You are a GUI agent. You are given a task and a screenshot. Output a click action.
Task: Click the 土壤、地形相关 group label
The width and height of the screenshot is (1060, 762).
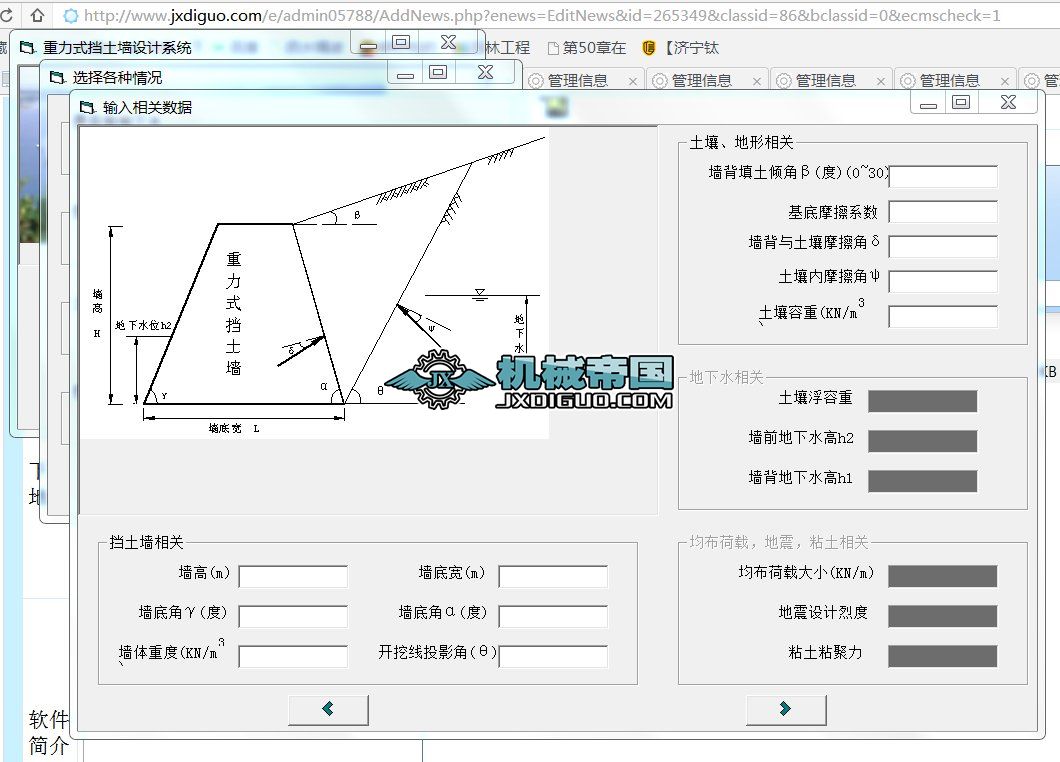click(x=742, y=143)
